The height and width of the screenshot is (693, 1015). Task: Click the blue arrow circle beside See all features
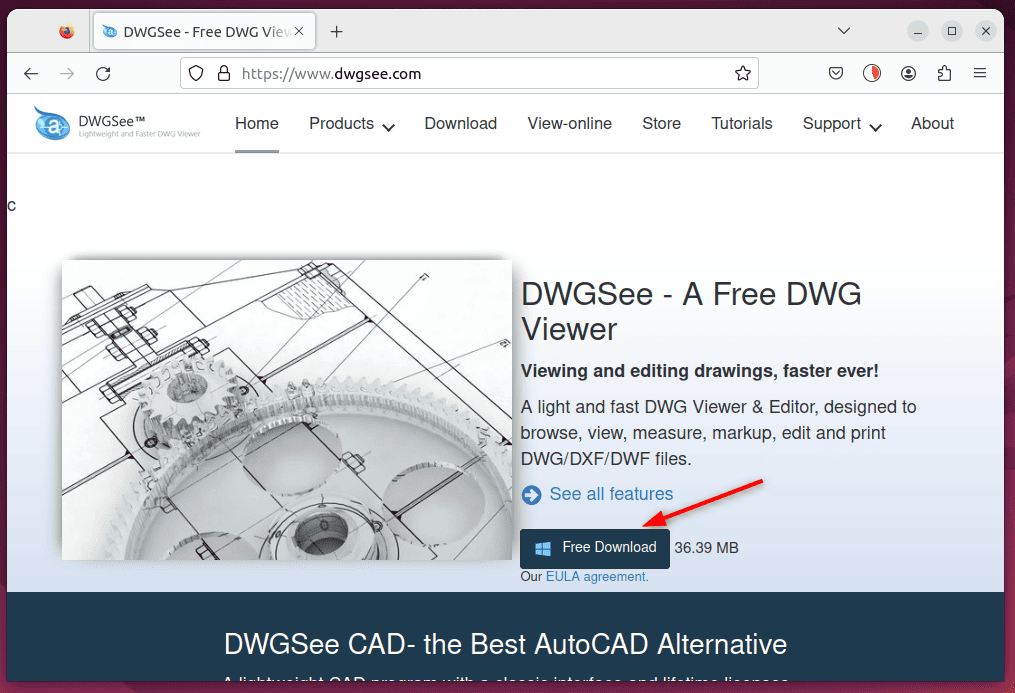pos(531,495)
